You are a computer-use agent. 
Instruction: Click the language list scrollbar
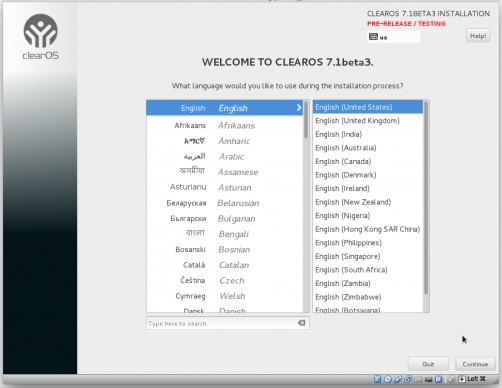(306, 206)
